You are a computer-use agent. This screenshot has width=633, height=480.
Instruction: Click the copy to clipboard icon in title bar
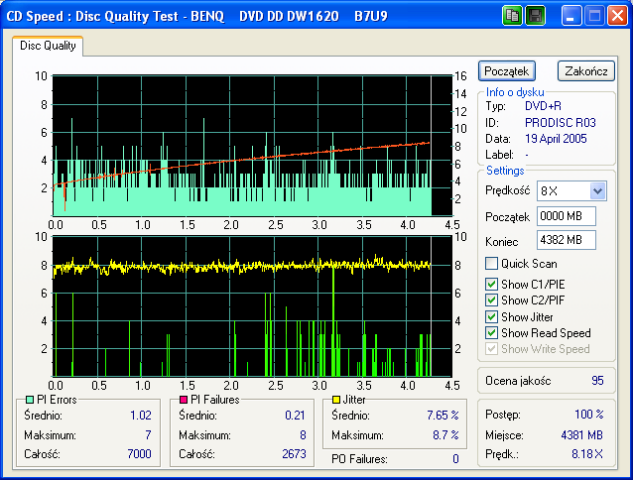pyautogui.click(x=512, y=16)
